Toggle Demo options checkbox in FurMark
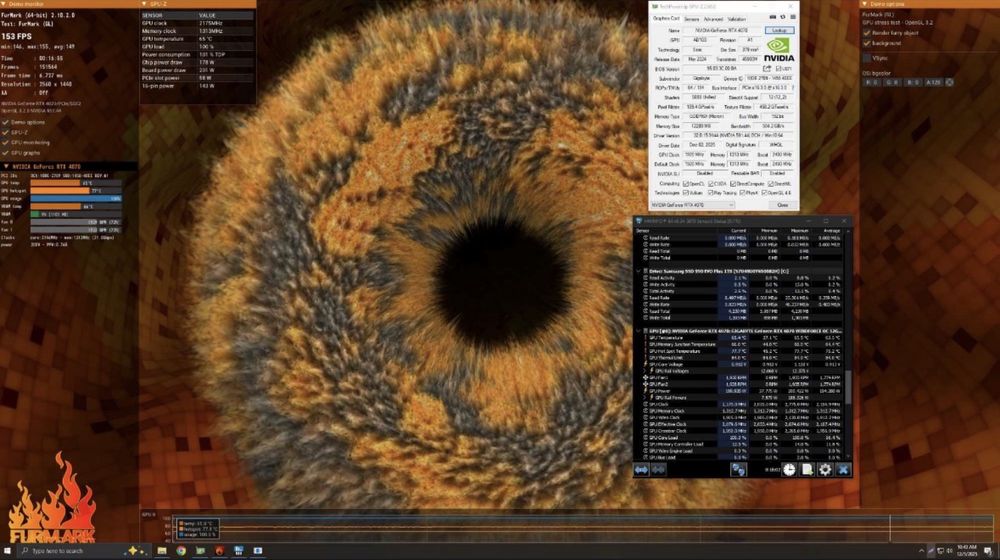Viewport: 1000px width, 560px height. (x=6, y=122)
